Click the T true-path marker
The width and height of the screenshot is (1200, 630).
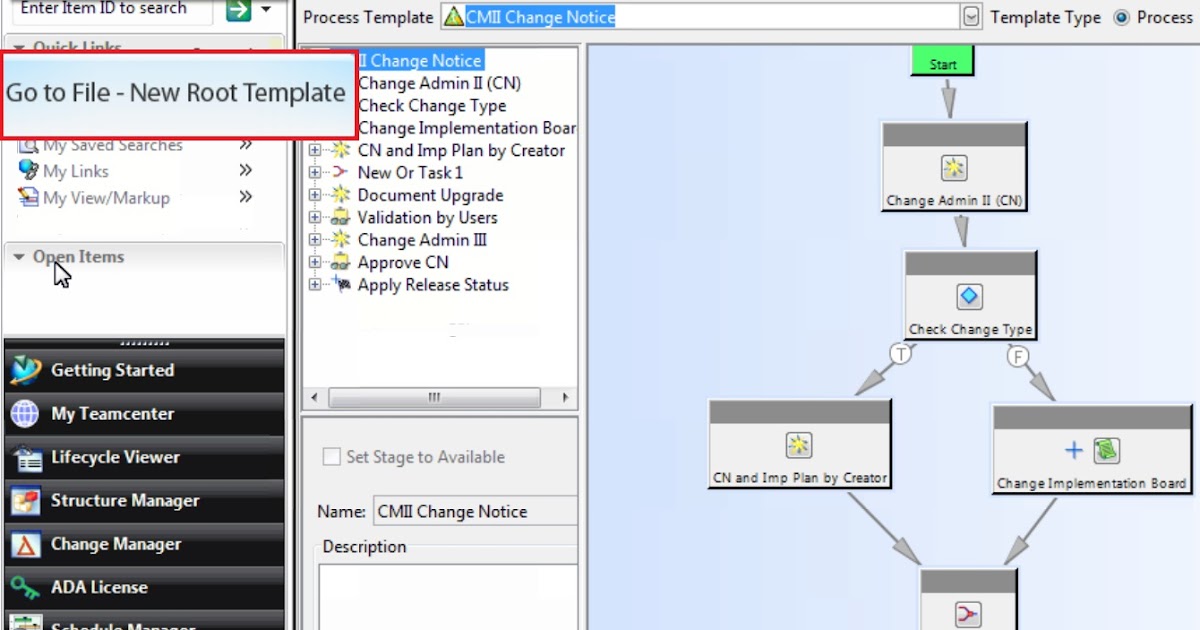pyautogui.click(x=900, y=353)
